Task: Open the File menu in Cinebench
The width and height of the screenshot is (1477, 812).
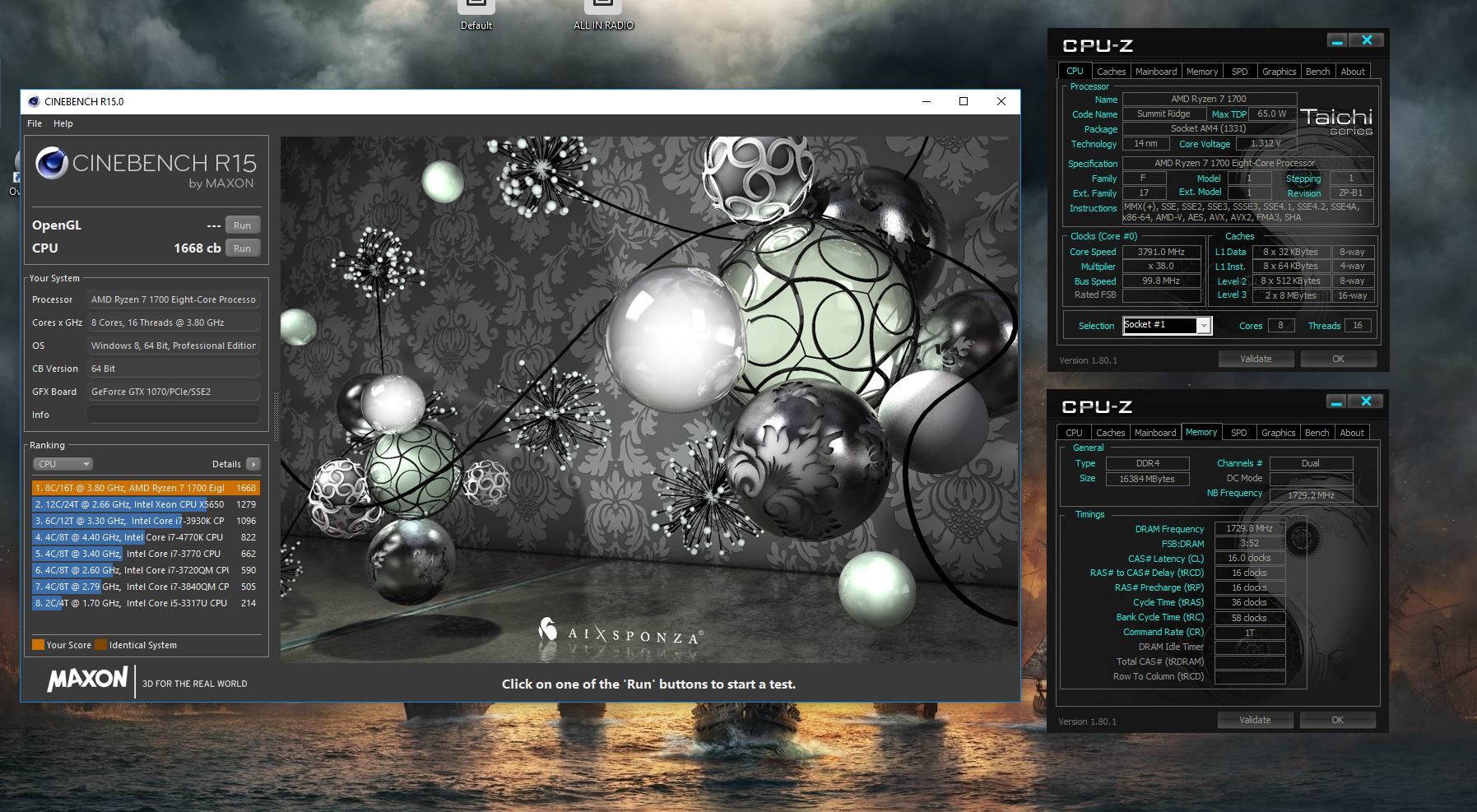Action: [35, 123]
